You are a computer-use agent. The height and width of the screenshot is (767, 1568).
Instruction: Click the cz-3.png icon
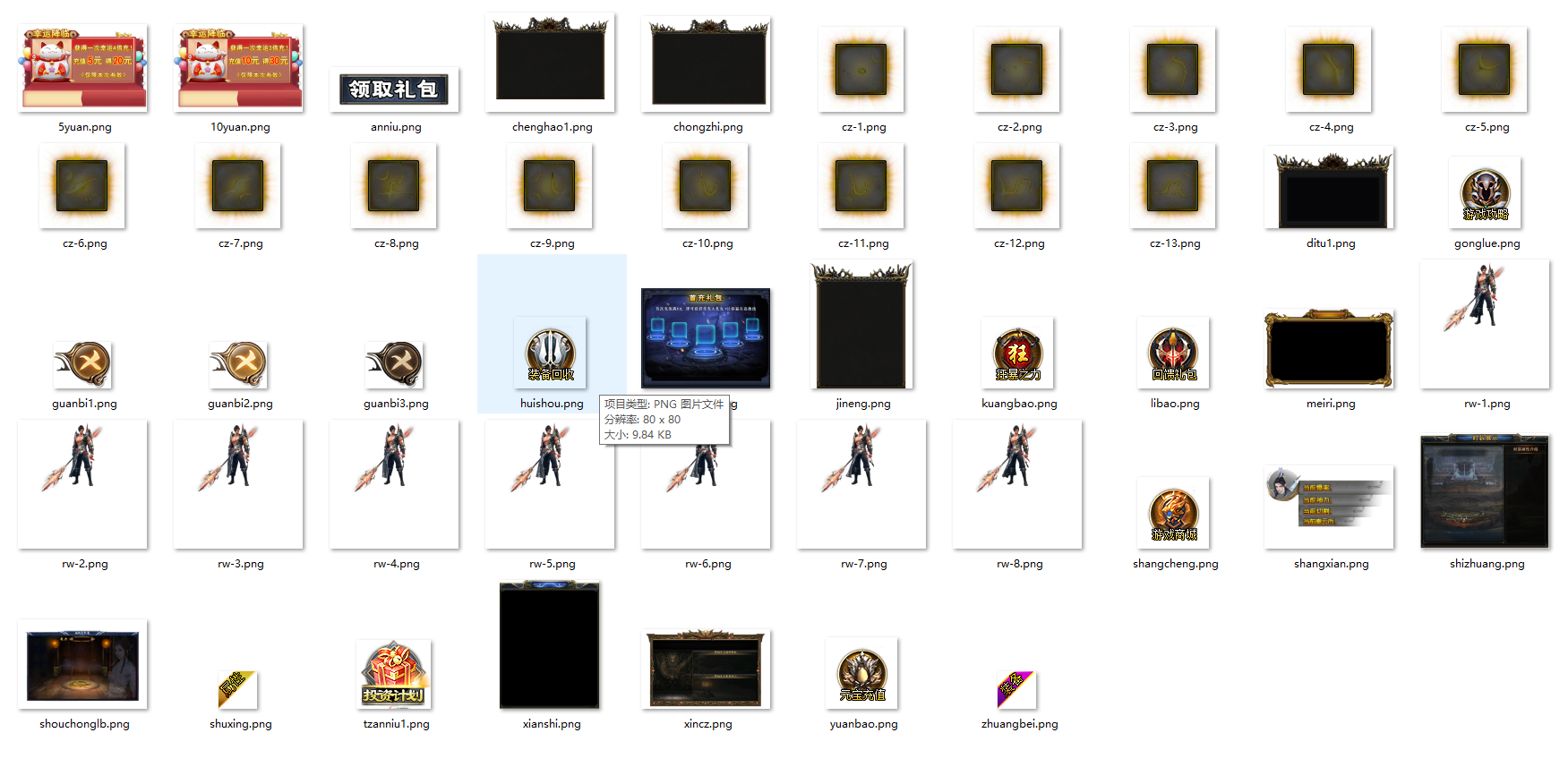pos(1173,70)
